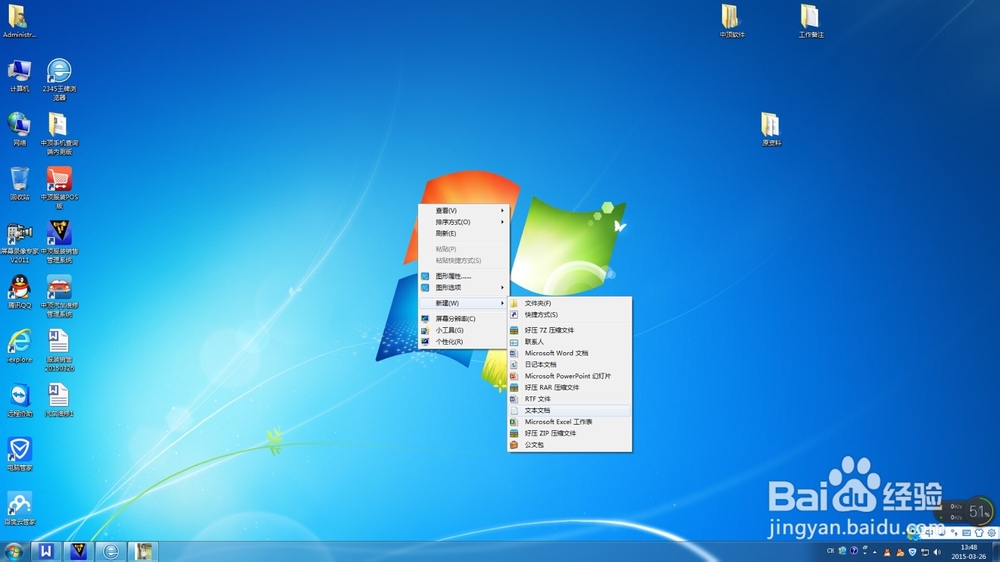Open the TeamViewer remote assistance shortcut
Viewport: 1000px width, 562px height.
click(x=20, y=401)
